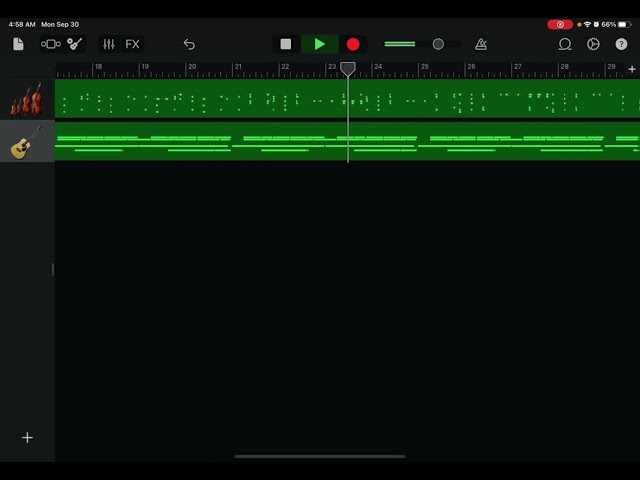This screenshot has width=640, height=480.
Task: Adjust the master volume slider knob
Action: (438, 44)
